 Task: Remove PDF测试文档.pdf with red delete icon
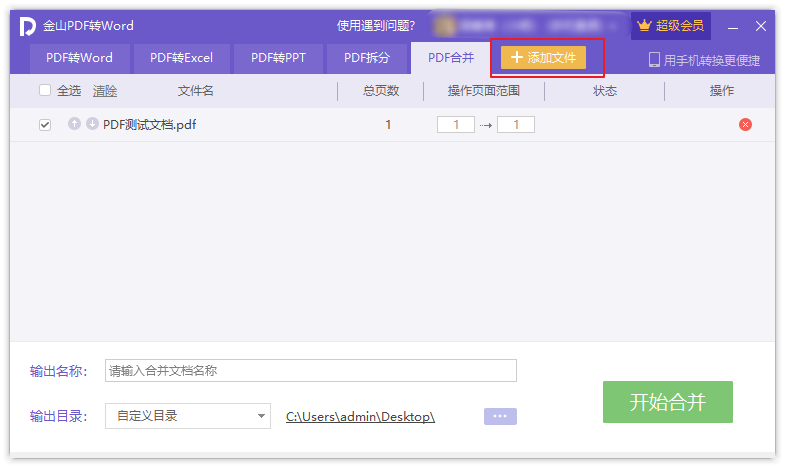point(745,125)
